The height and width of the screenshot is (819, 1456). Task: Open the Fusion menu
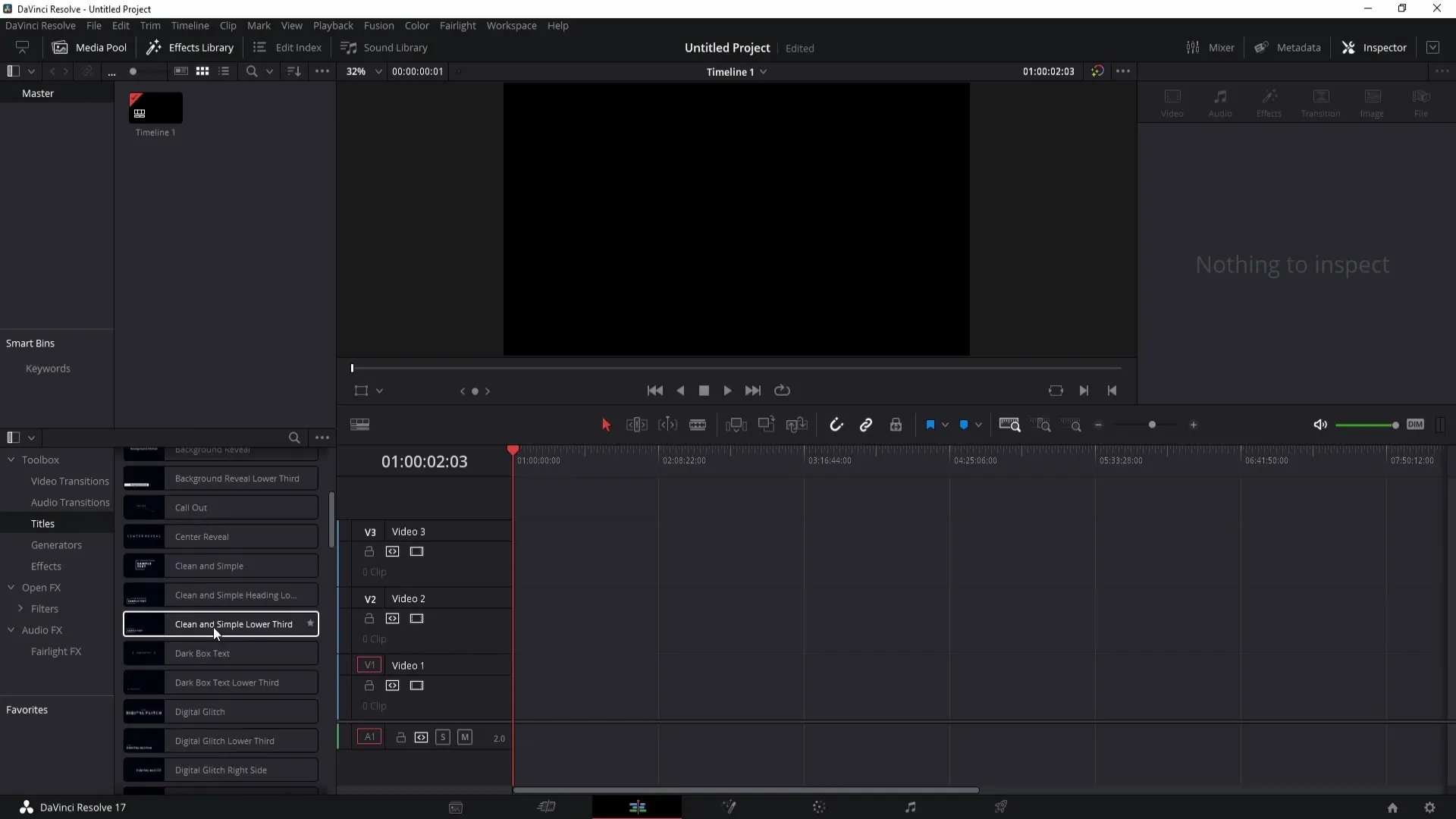click(379, 25)
